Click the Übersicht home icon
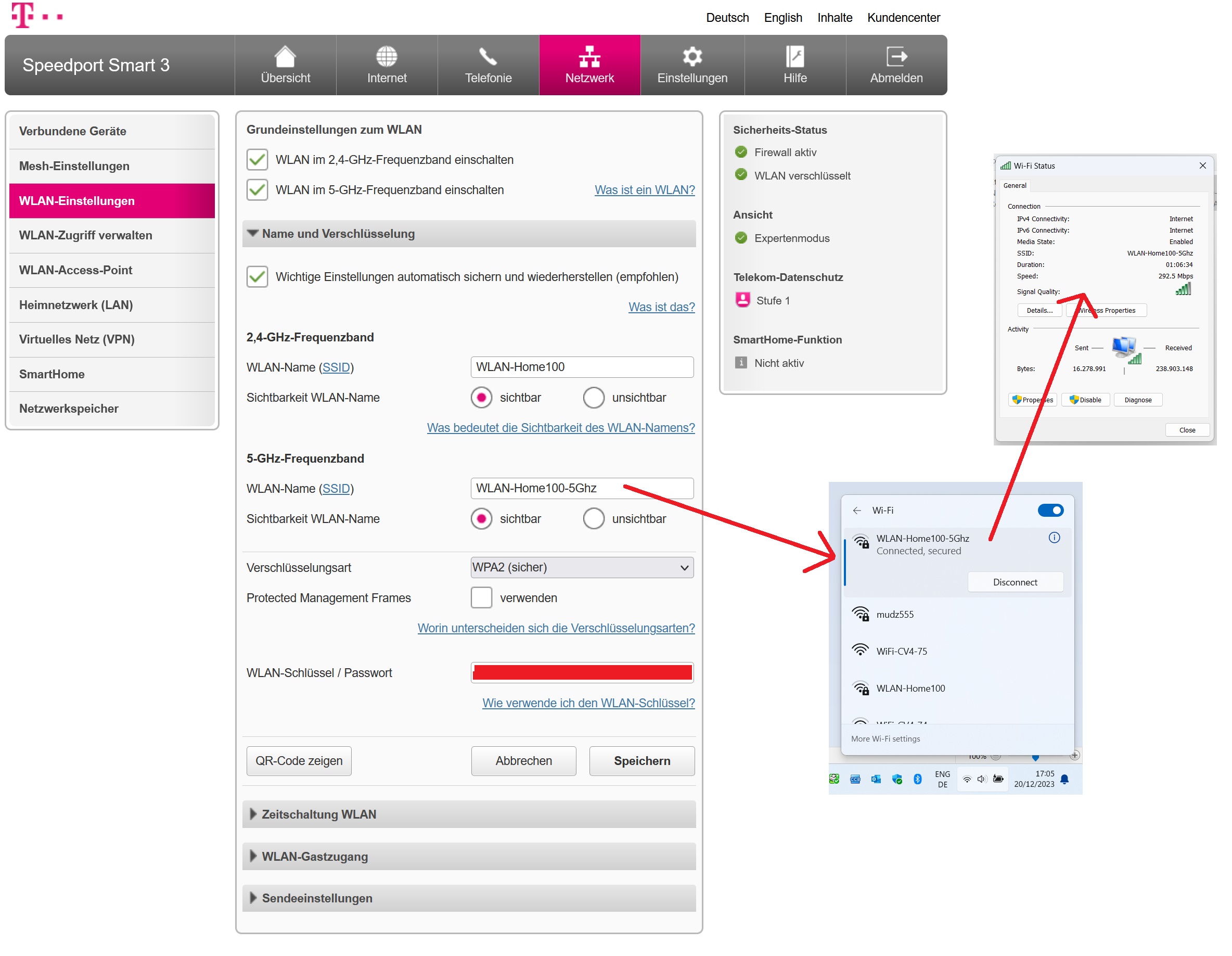This screenshot has width=1232, height=956. pyautogui.click(x=285, y=57)
